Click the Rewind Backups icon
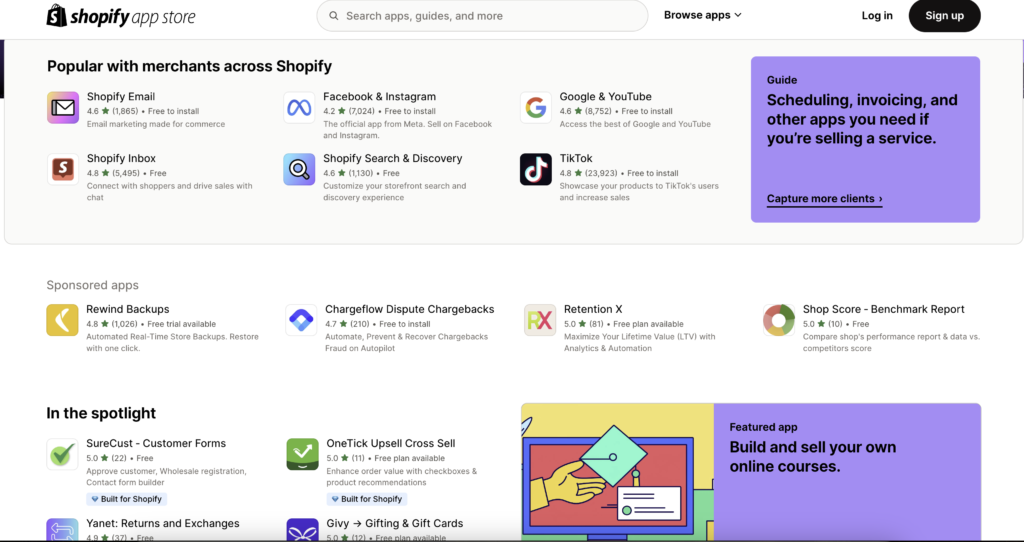Screen dimensions: 1024x542 tap(62, 320)
